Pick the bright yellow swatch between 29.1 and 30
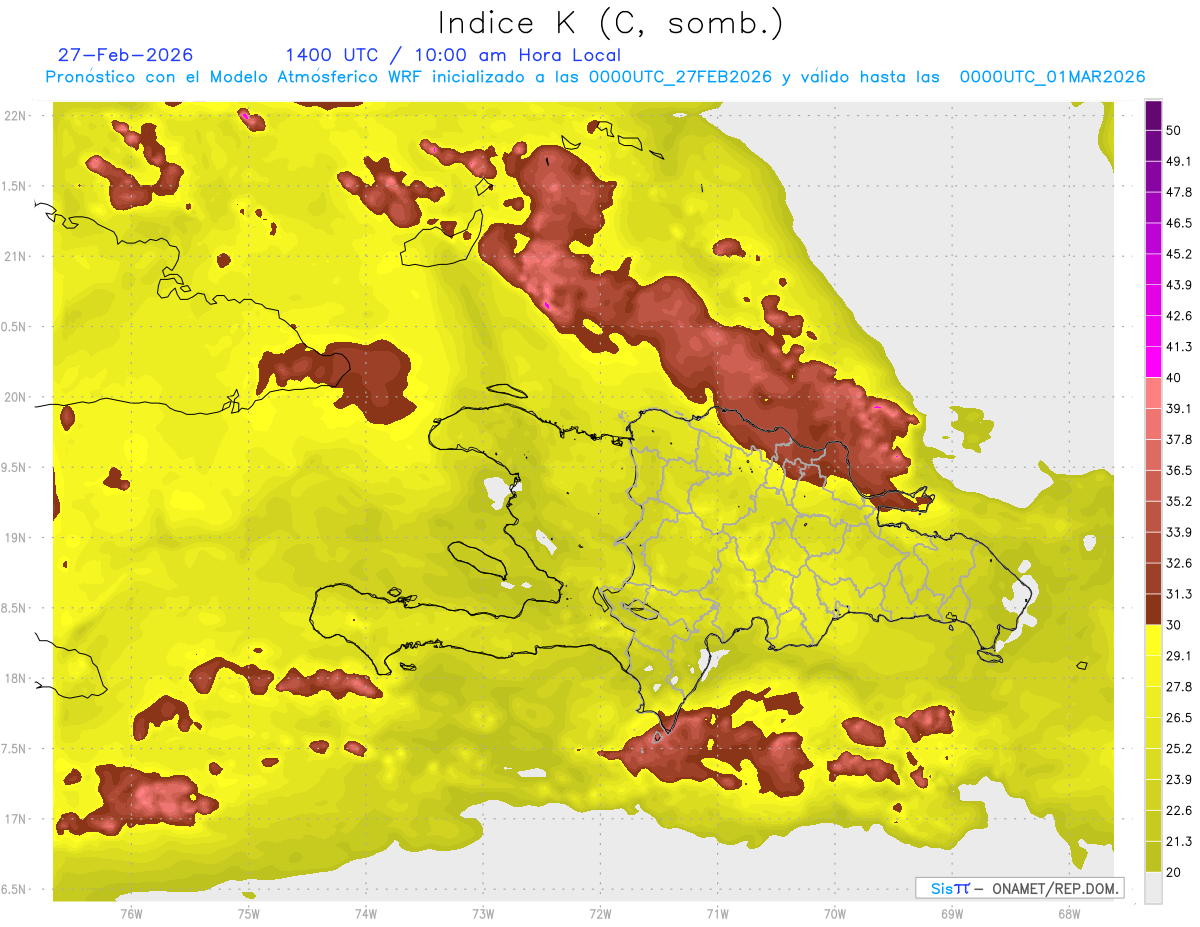 tap(1153, 640)
